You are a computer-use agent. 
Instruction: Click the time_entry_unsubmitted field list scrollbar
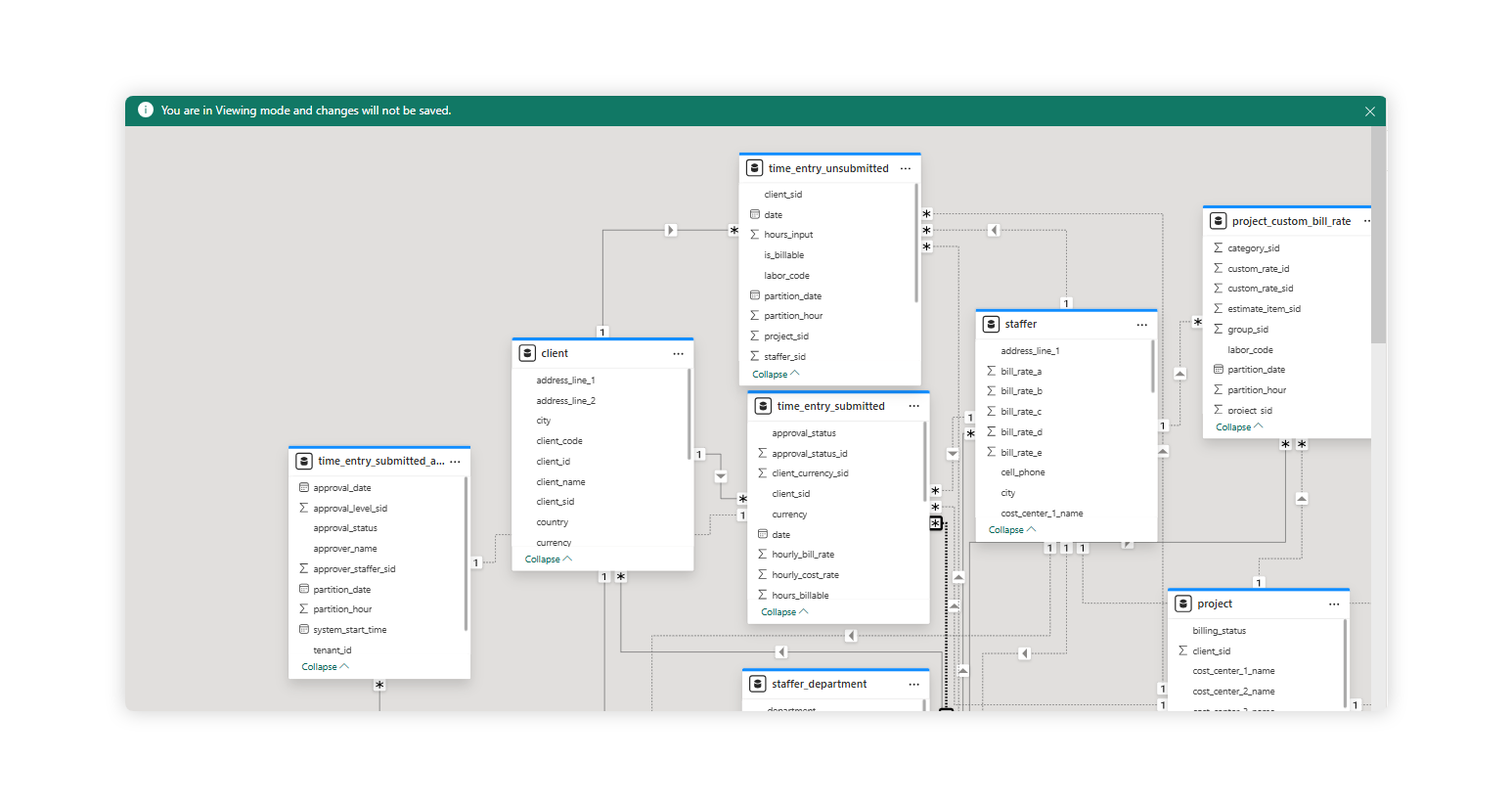916,243
